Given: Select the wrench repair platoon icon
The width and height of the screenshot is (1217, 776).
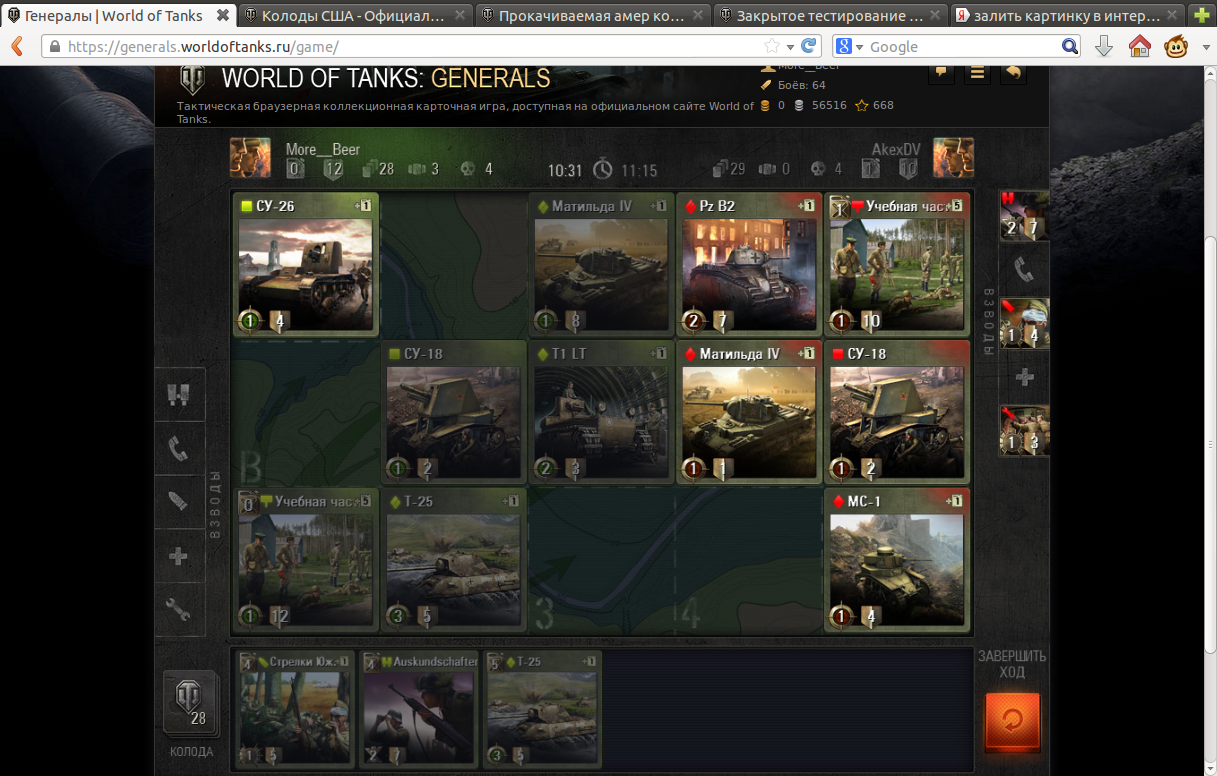Looking at the screenshot, I should tap(179, 610).
